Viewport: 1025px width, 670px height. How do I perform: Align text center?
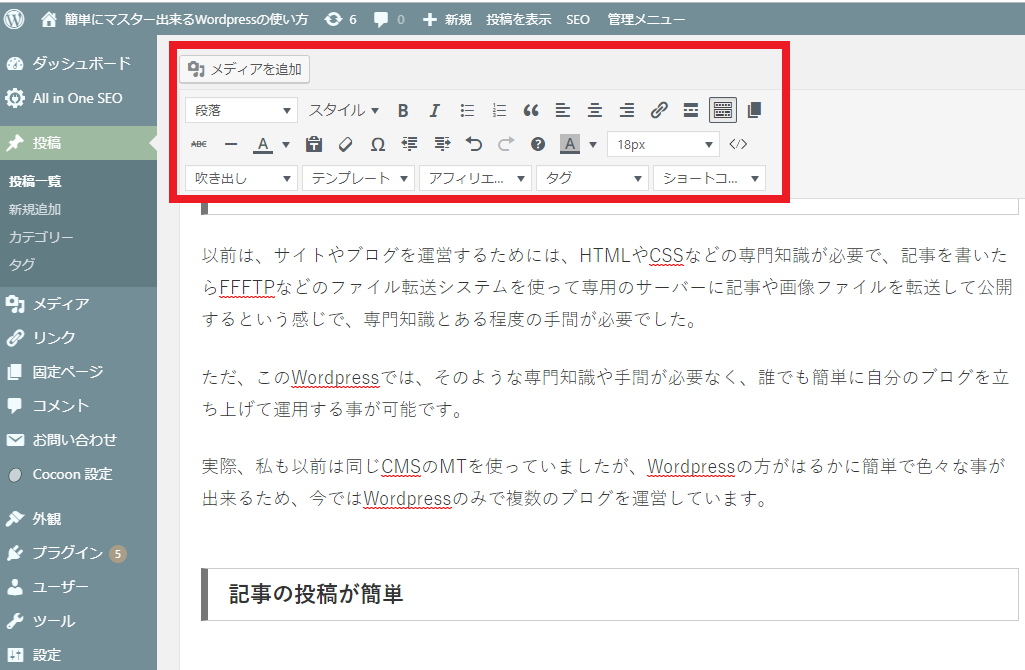pos(594,110)
